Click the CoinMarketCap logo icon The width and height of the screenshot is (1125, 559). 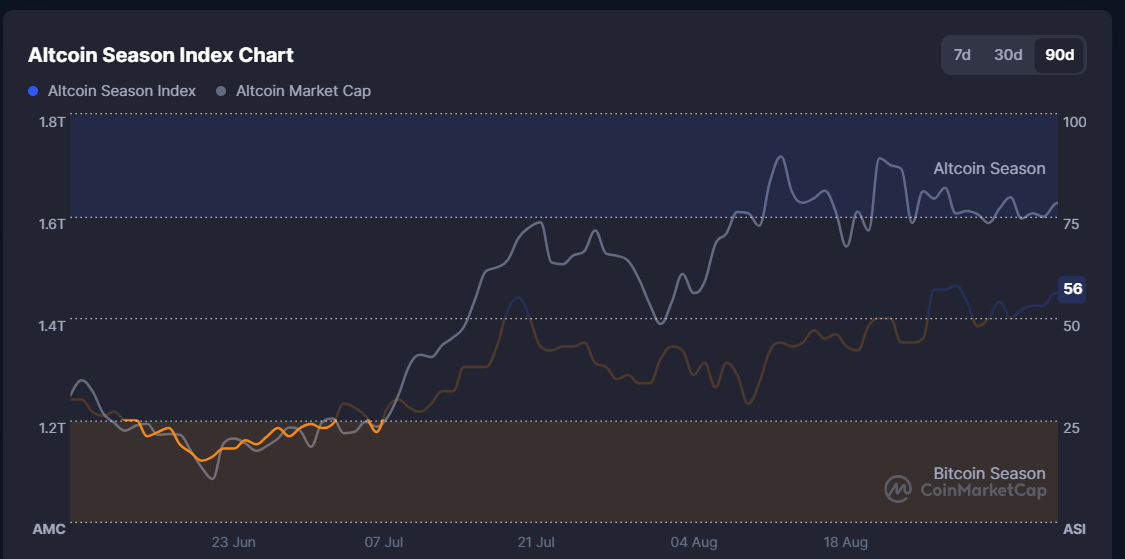898,488
